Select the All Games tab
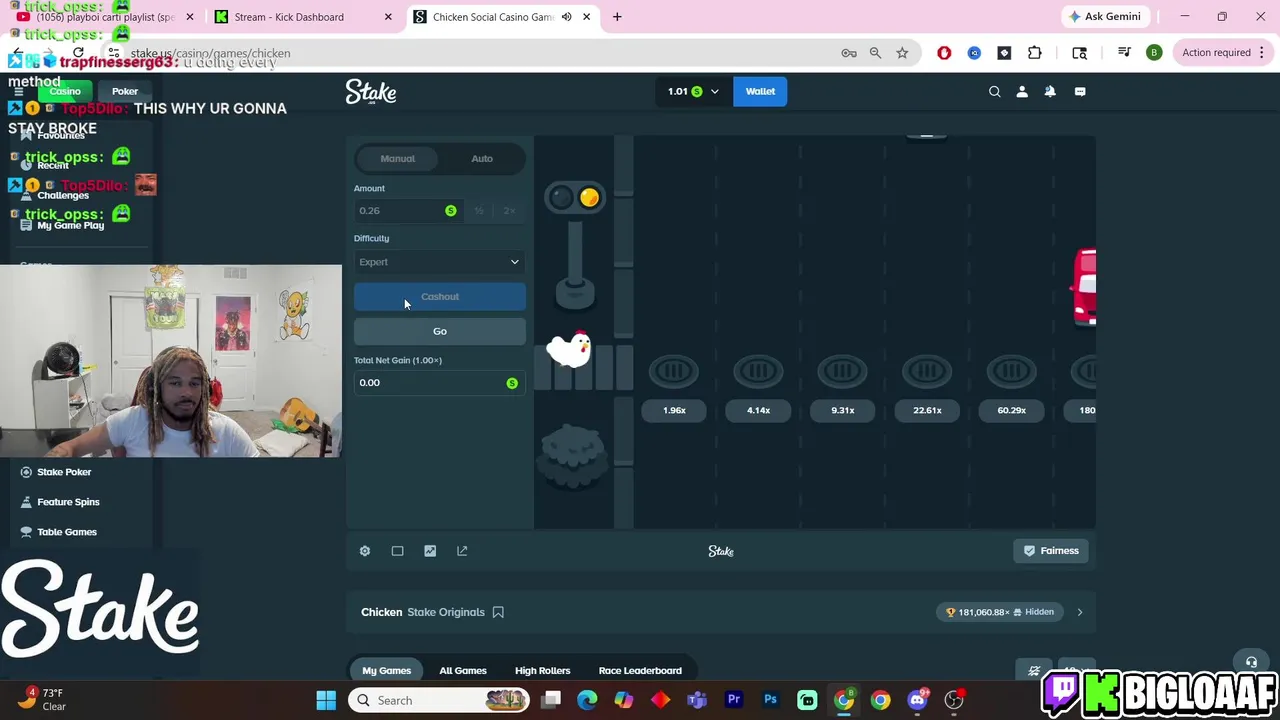 pyautogui.click(x=463, y=671)
